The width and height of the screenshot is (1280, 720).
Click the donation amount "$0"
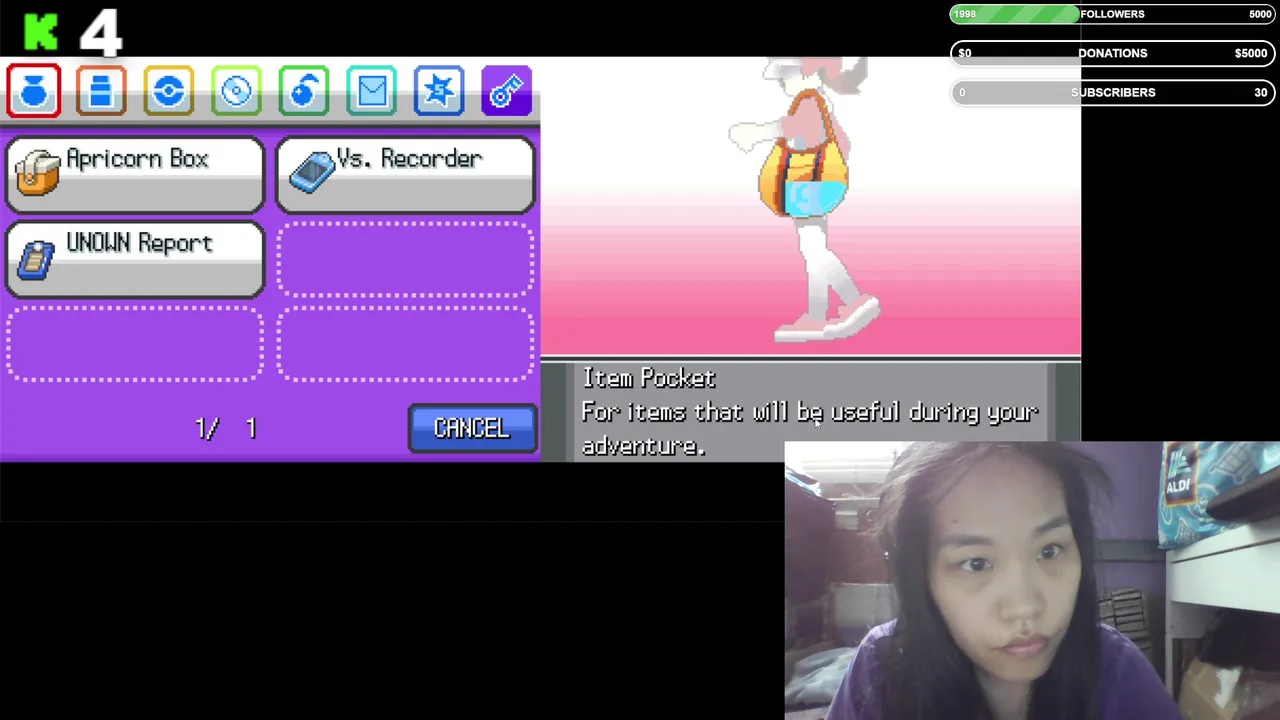tap(965, 53)
